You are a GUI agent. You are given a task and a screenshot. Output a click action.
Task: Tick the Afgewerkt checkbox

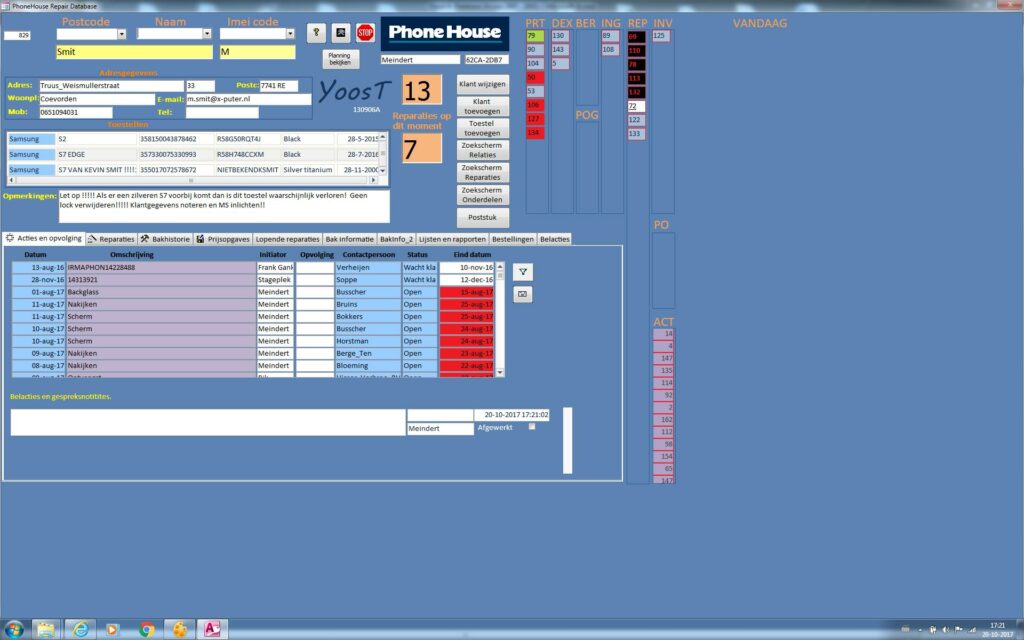[532, 427]
